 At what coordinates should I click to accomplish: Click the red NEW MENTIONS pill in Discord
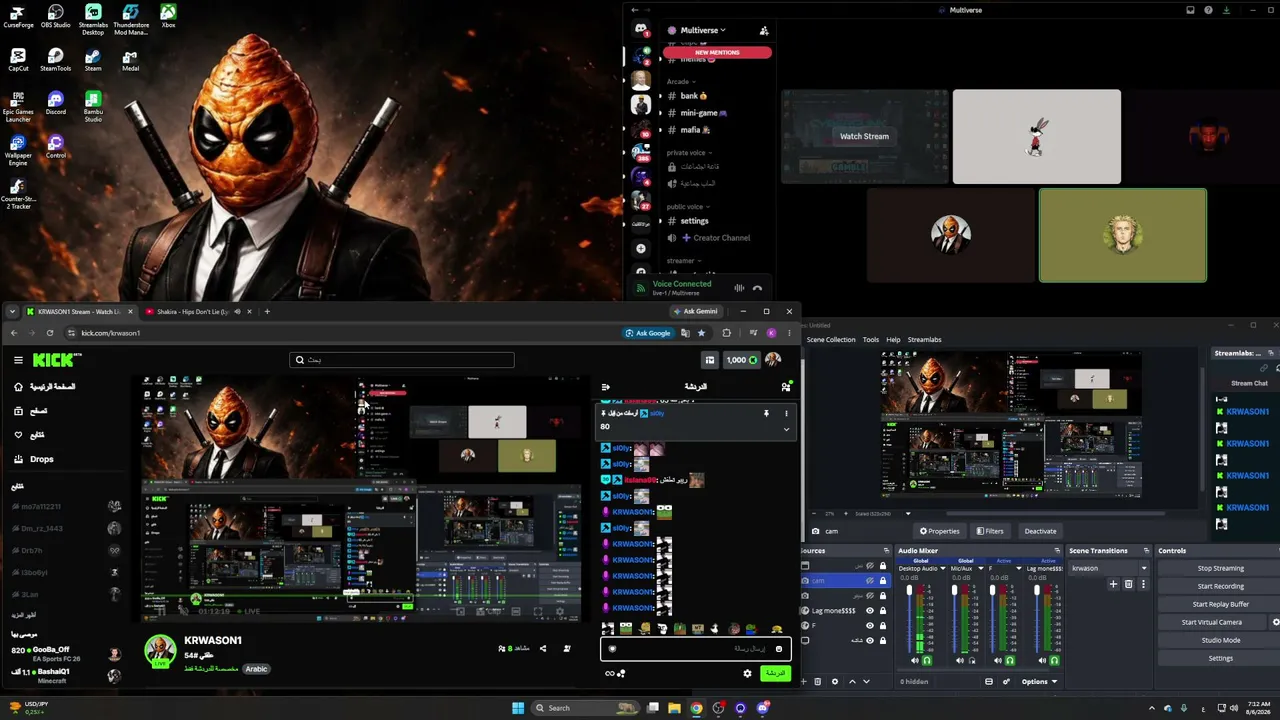pos(718,52)
